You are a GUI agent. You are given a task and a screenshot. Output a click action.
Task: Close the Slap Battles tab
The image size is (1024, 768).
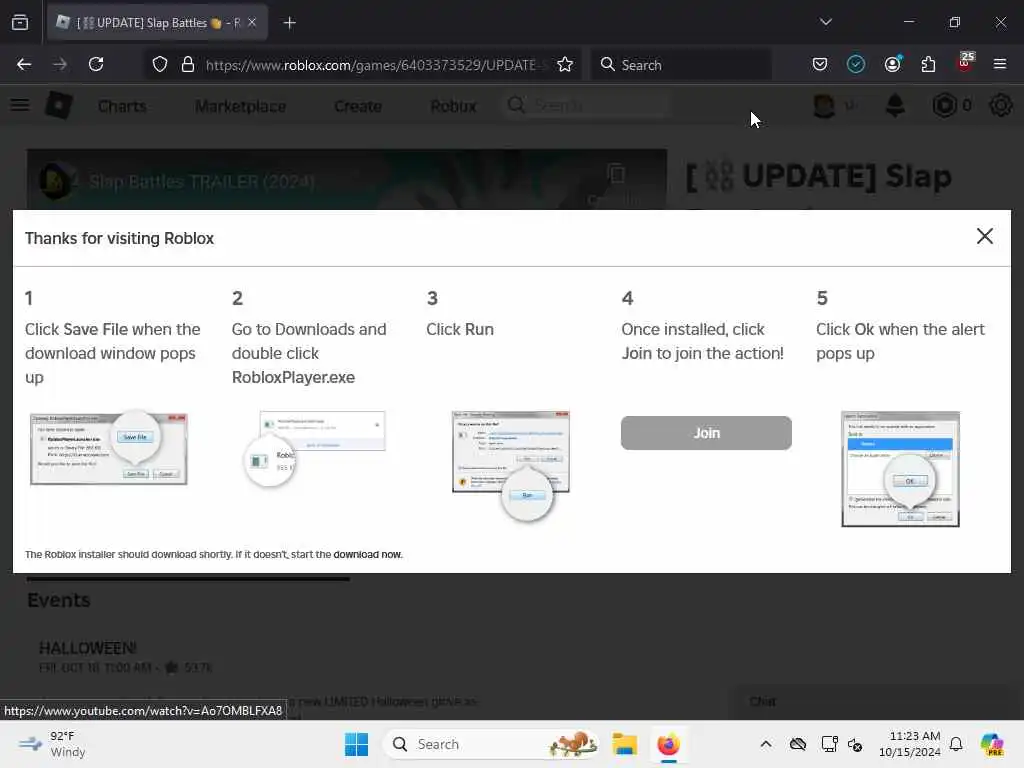pyautogui.click(x=252, y=22)
